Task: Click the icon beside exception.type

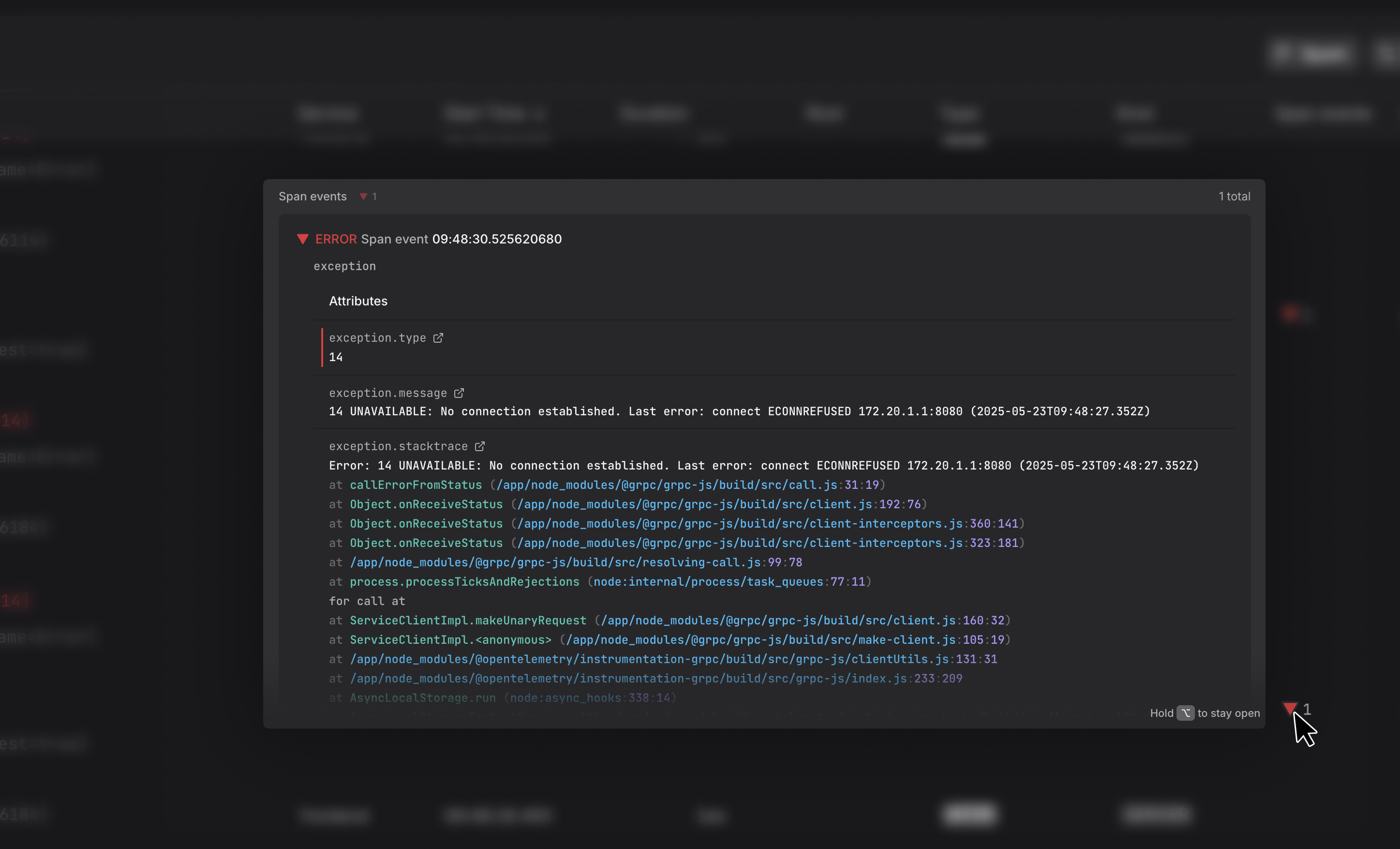Action: click(438, 338)
